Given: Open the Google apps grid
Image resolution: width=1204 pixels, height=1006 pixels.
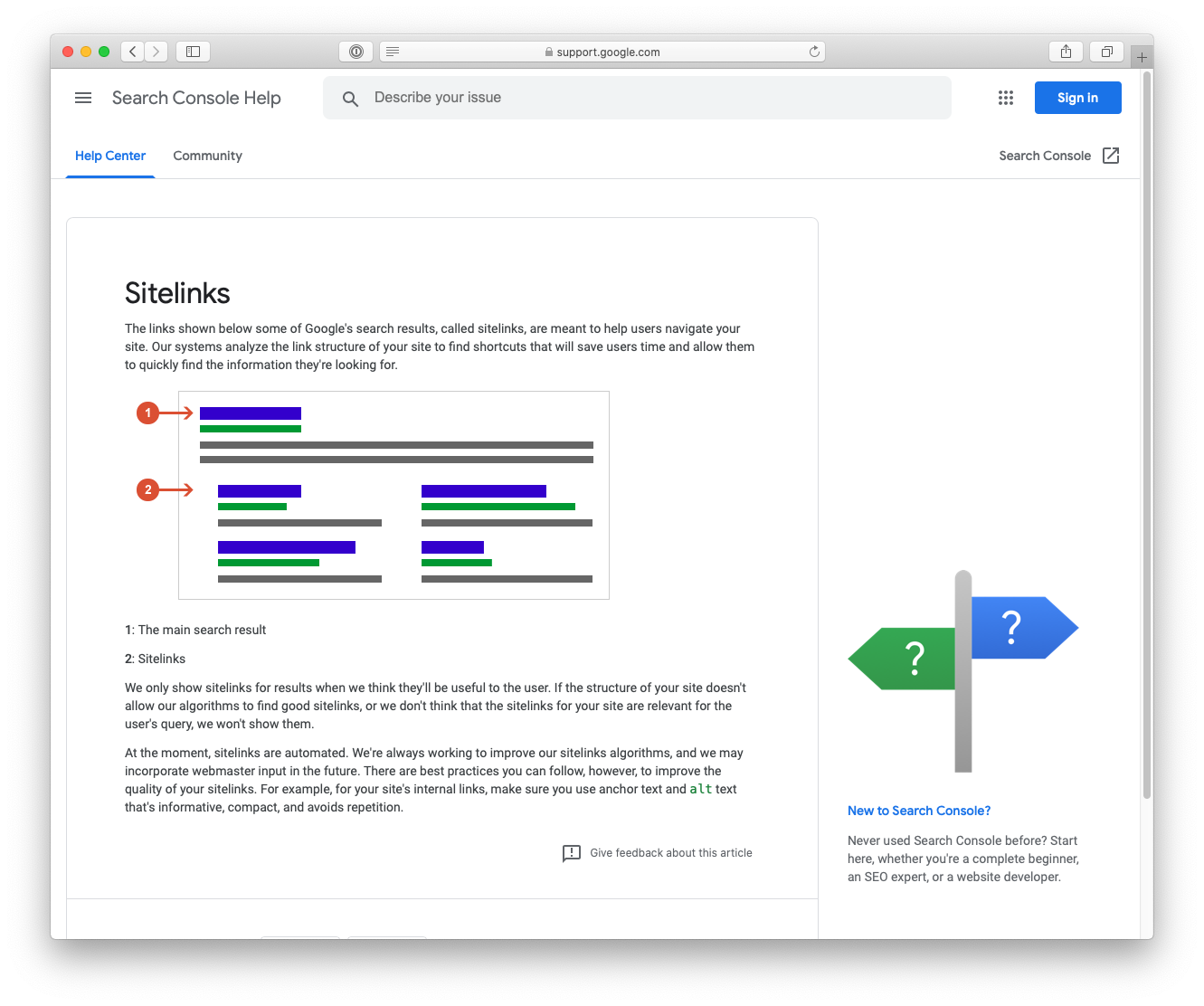Looking at the screenshot, I should point(1006,98).
